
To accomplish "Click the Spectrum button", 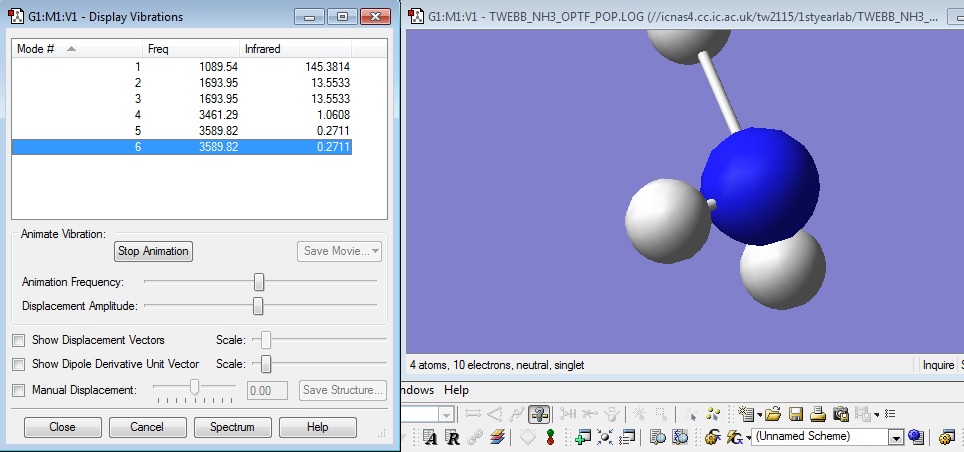I will click(232, 427).
